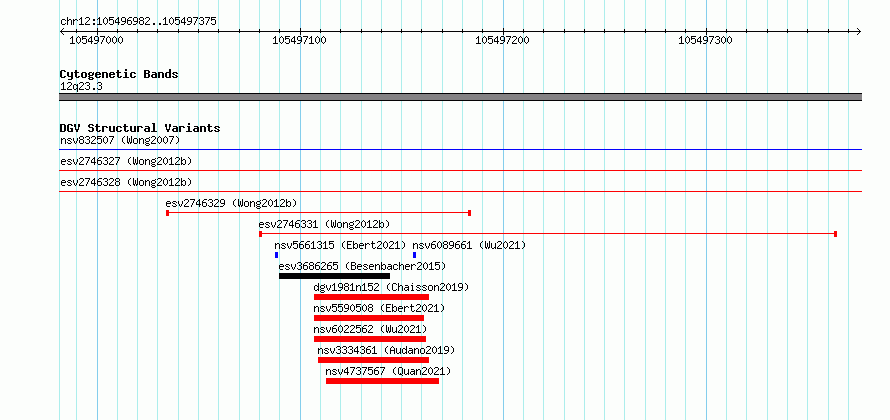Click ruler position 105497200

point(502,40)
